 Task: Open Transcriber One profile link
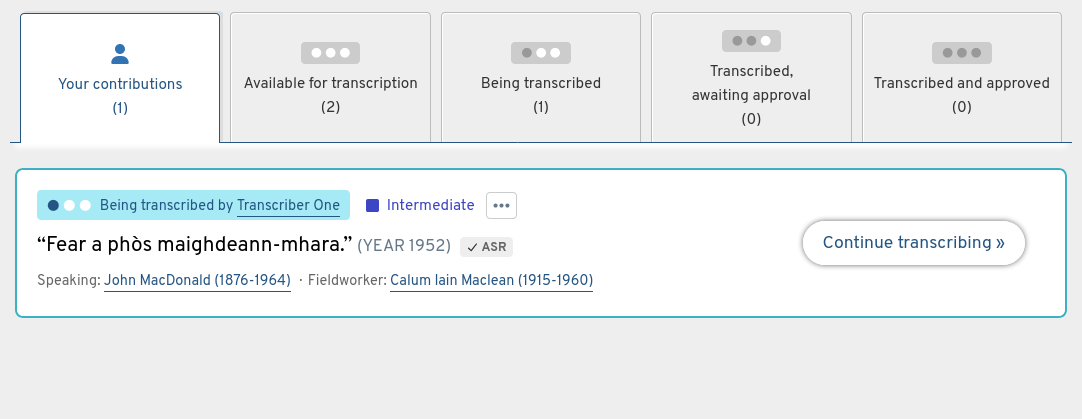(x=288, y=205)
